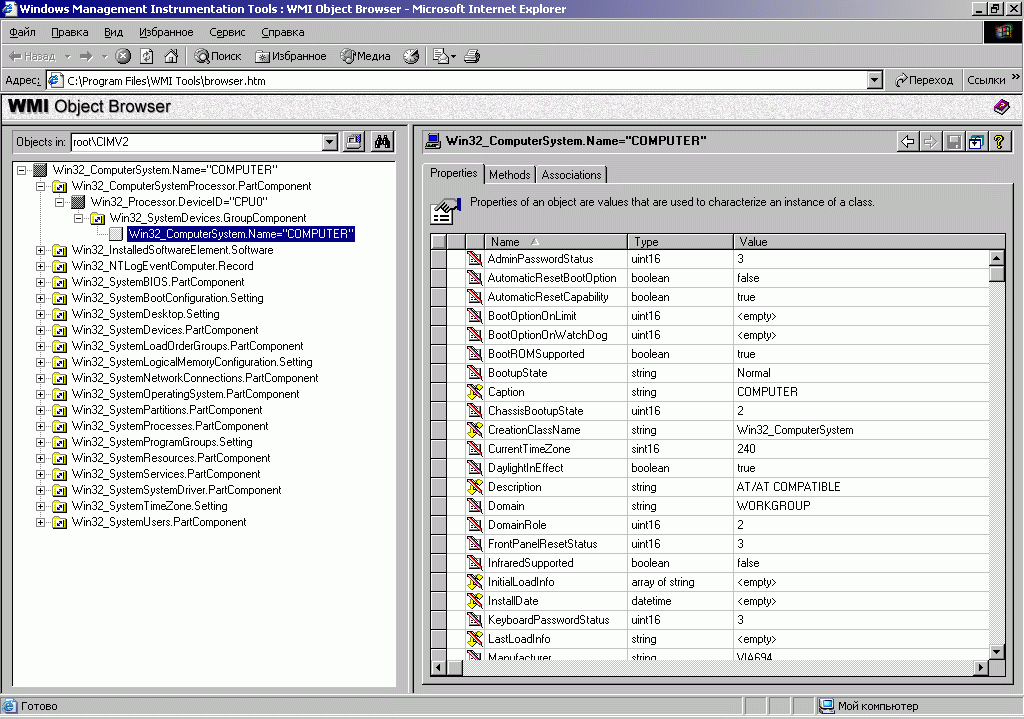Click the save floppy disk icon
Image resolution: width=1024 pixels, height=719 pixels.
tap(953, 142)
